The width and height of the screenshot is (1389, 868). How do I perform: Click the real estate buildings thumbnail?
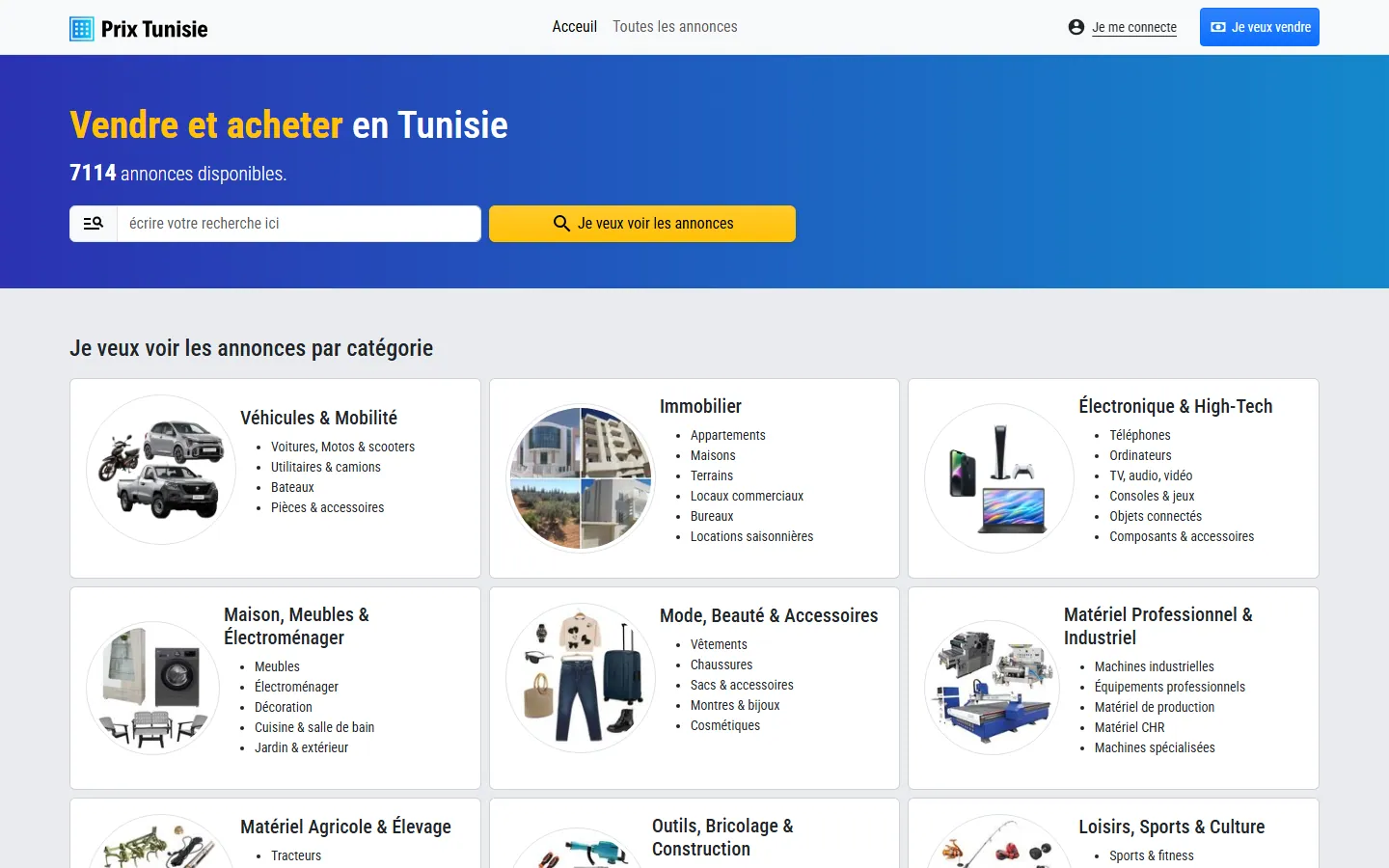pyautogui.click(x=581, y=478)
